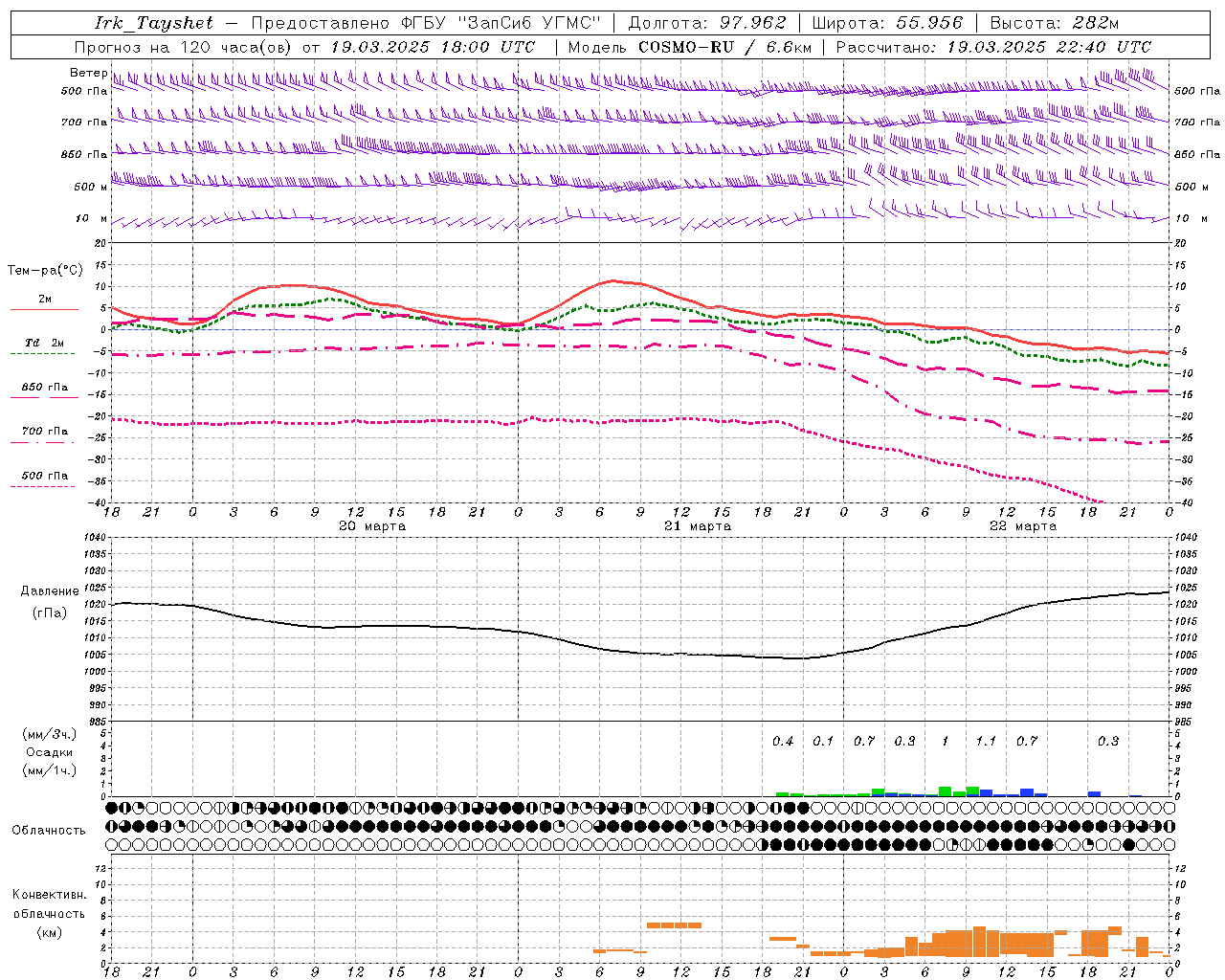Select the latitude value Широта: 55.956

[x=887, y=23]
